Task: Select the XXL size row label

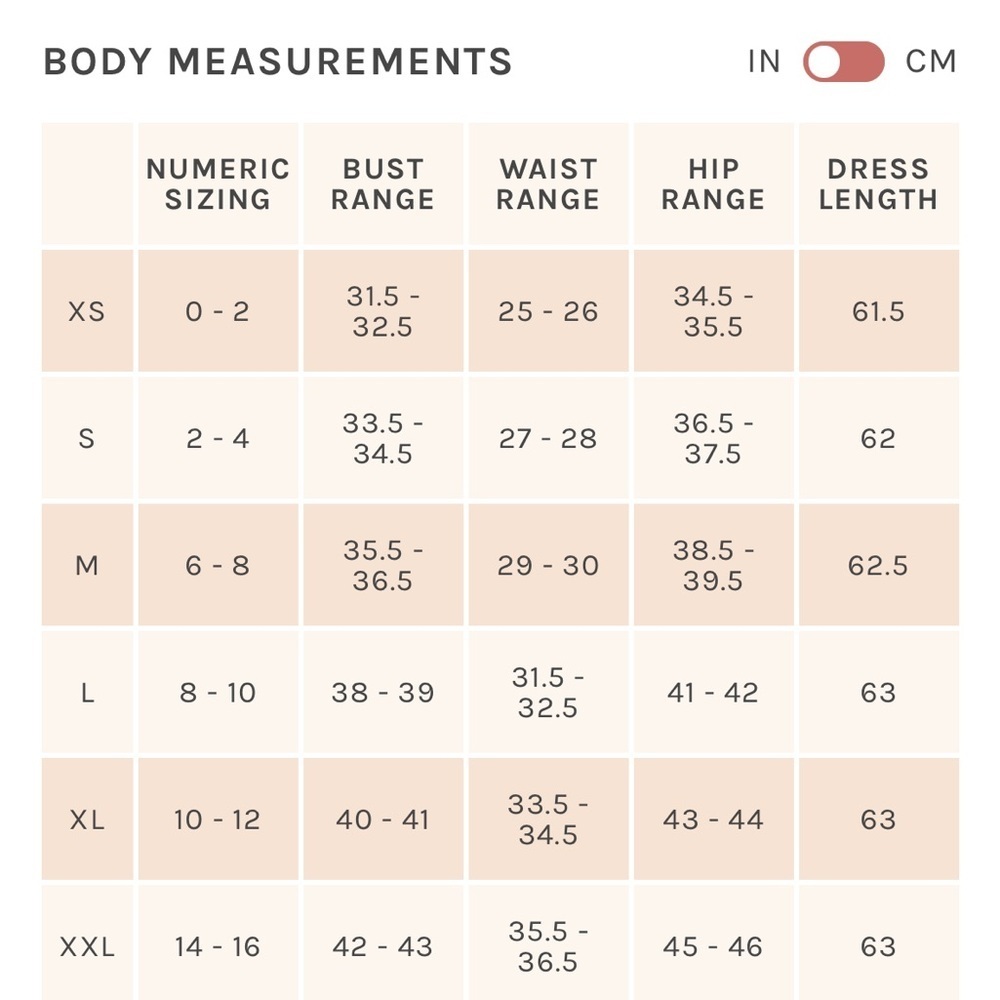Action: coord(87,947)
